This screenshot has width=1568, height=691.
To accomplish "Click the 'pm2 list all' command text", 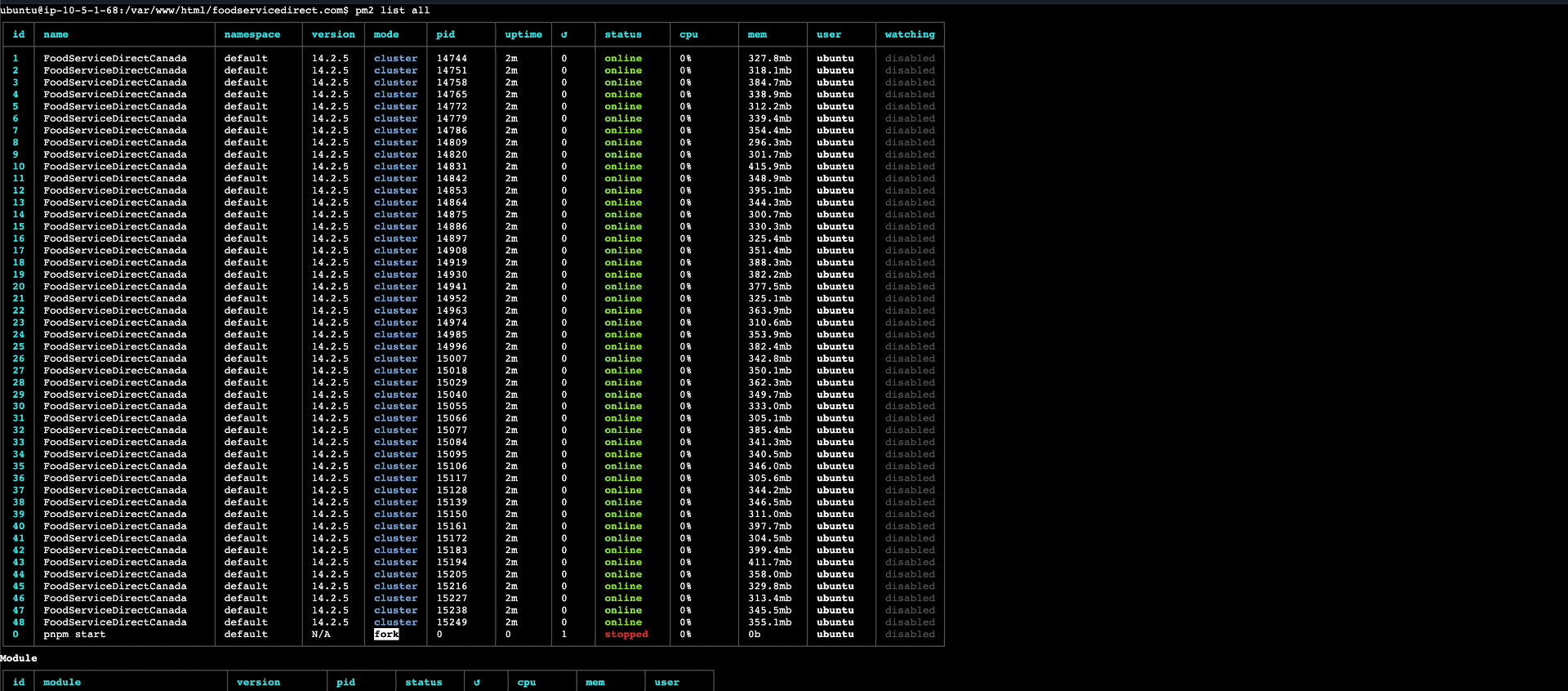I will (392, 10).
